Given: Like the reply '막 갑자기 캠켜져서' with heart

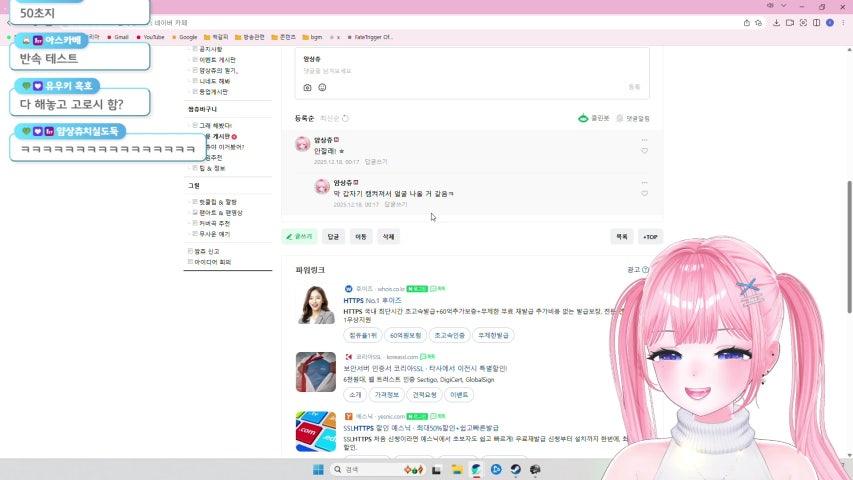Looking at the screenshot, I should (644, 193).
